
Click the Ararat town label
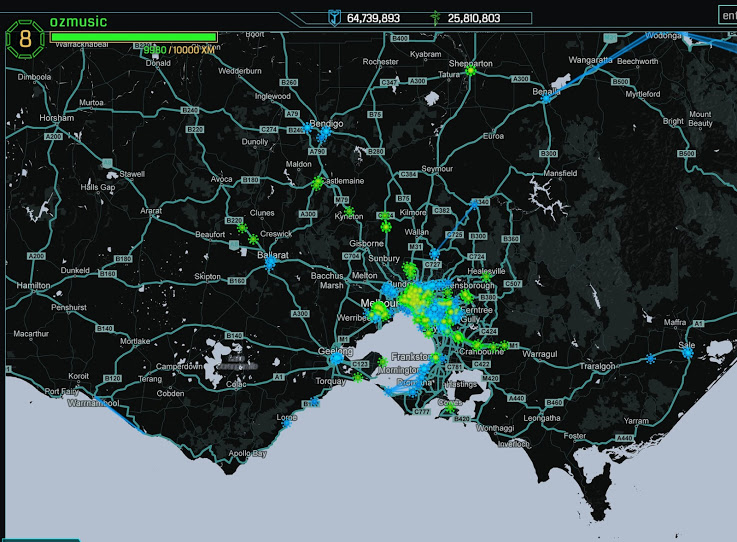151,211
